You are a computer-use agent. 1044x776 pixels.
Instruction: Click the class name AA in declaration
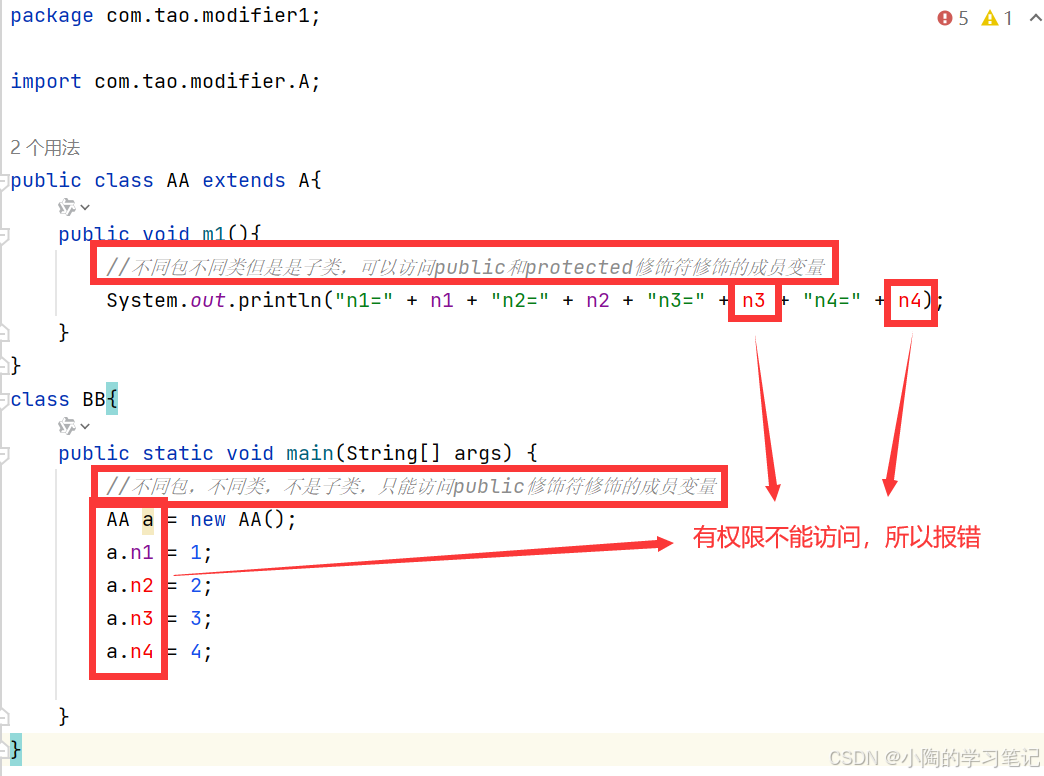pyautogui.click(x=178, y=181)
